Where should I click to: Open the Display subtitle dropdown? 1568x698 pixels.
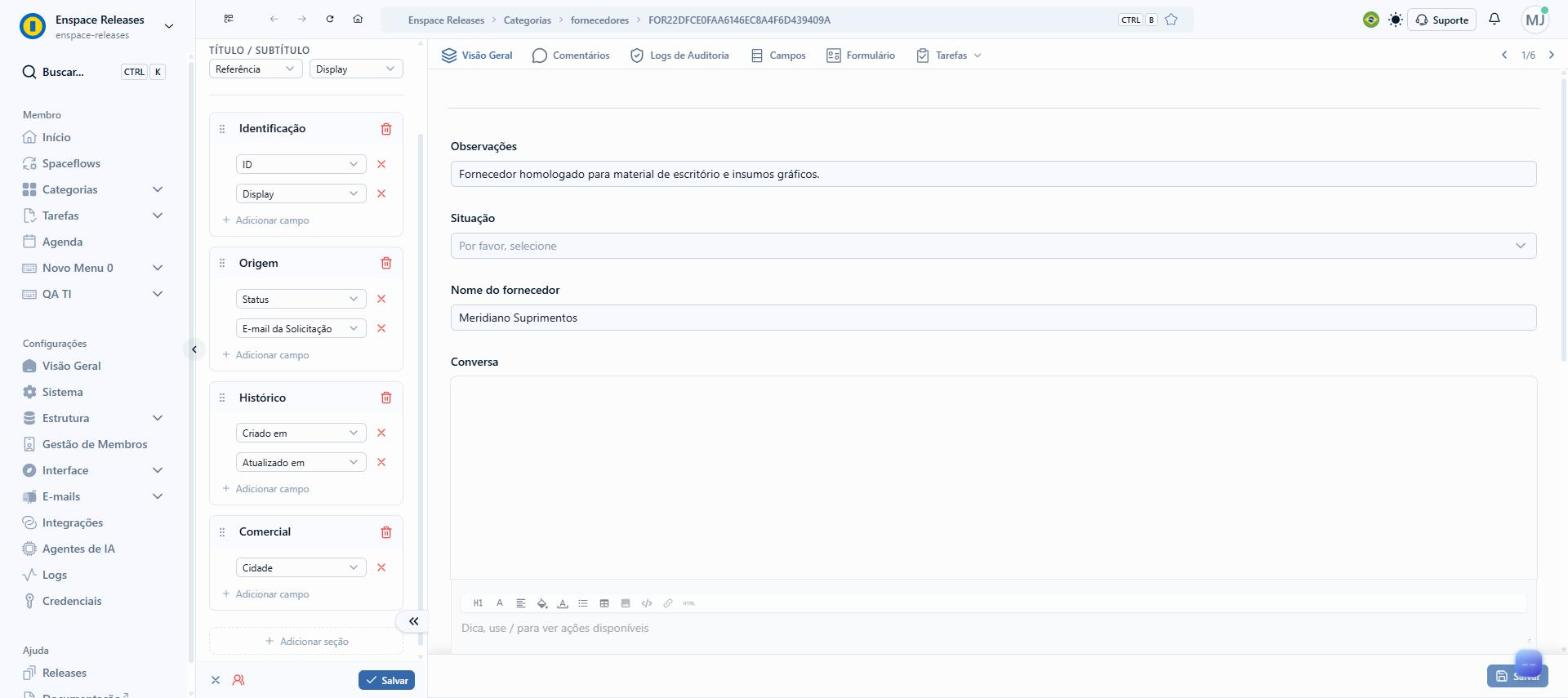click(x=356, y=69)
